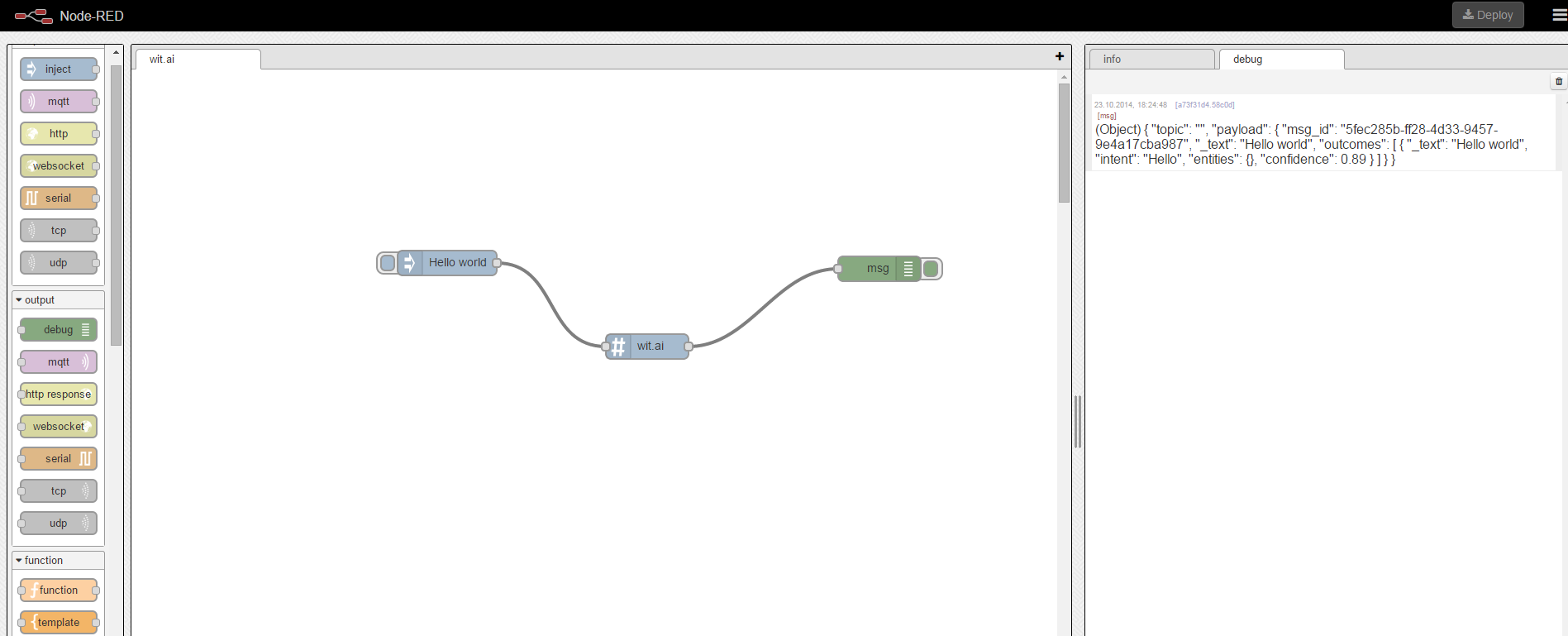
Task: Trigger the Hello world inject button
Action: pyautogui.click(x=387, y=263)
